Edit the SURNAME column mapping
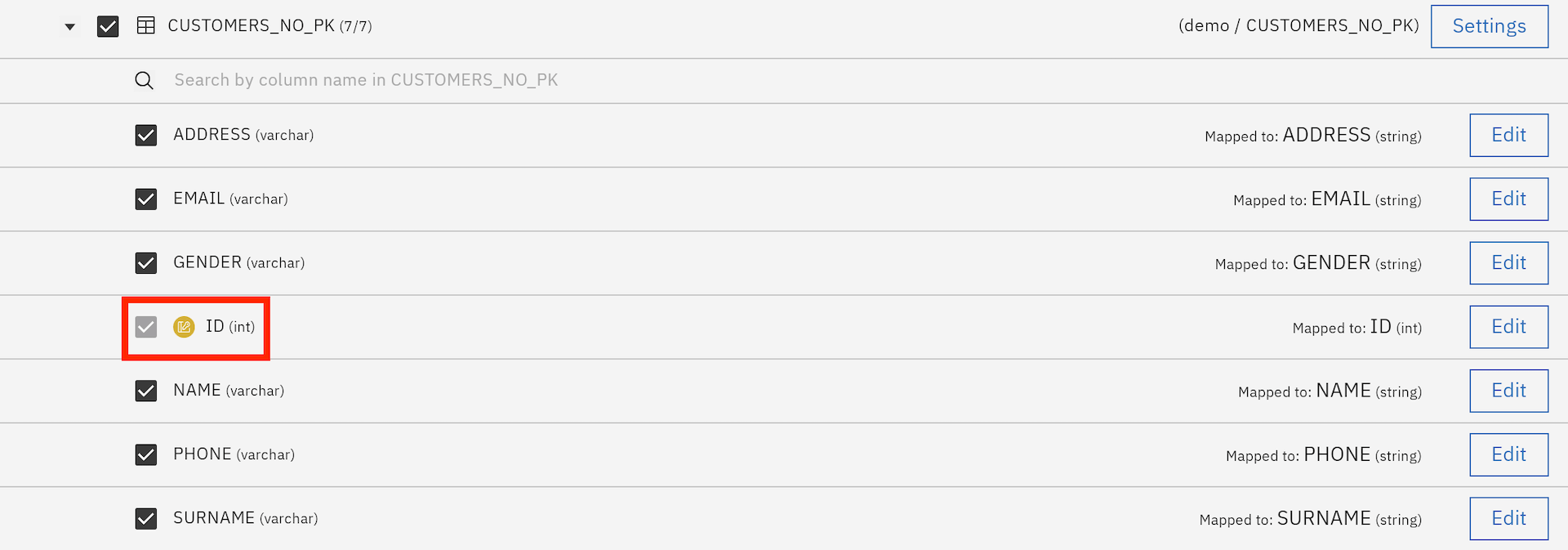Image resolution: width=1568 pixels, height=550 pixels. 1509,518
